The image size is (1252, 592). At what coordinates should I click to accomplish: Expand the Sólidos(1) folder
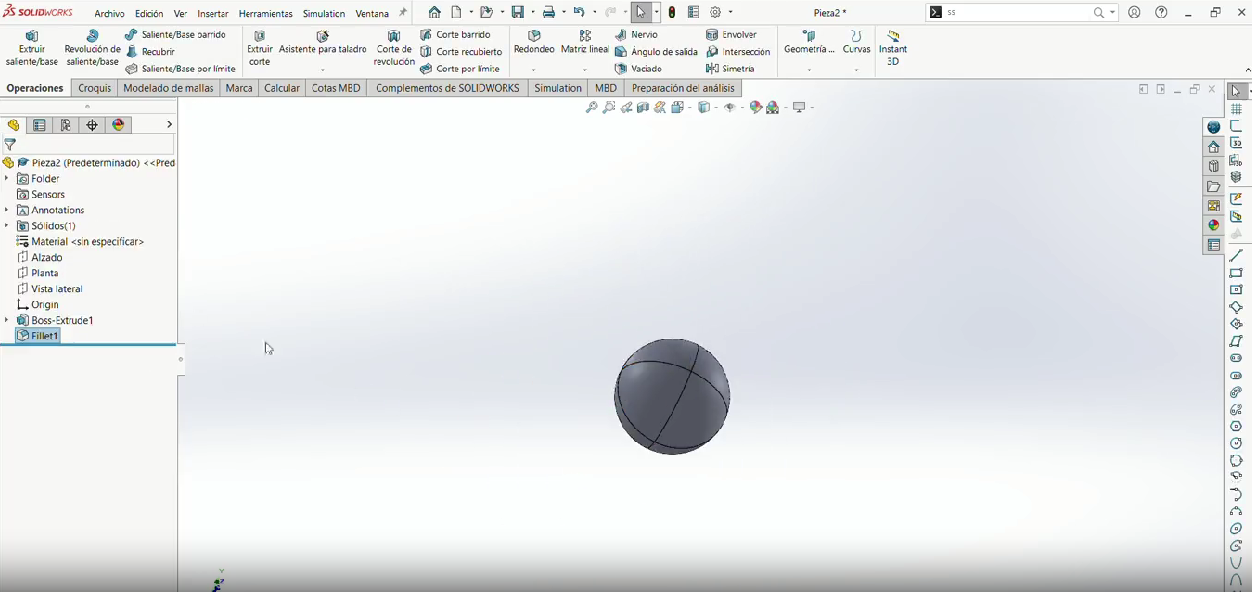[x=7, y=226]
